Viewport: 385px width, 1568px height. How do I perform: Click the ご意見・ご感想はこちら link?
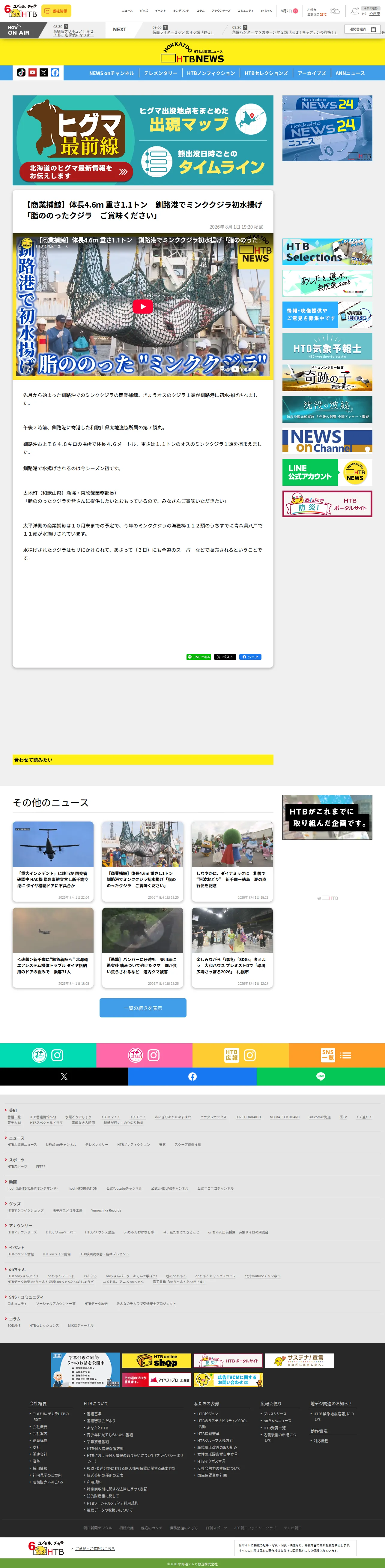(95, 1548)
